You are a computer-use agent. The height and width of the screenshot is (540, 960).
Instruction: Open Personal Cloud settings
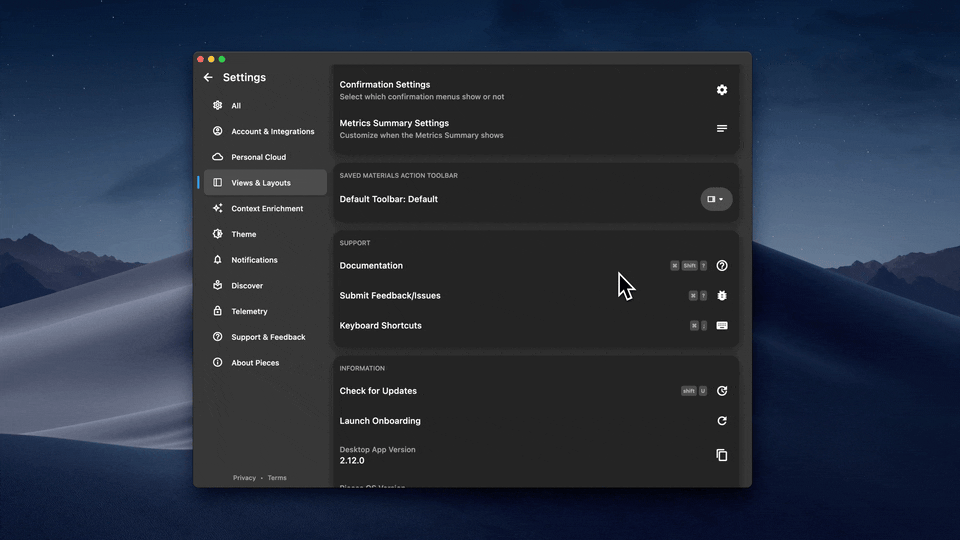coord(265,157)
